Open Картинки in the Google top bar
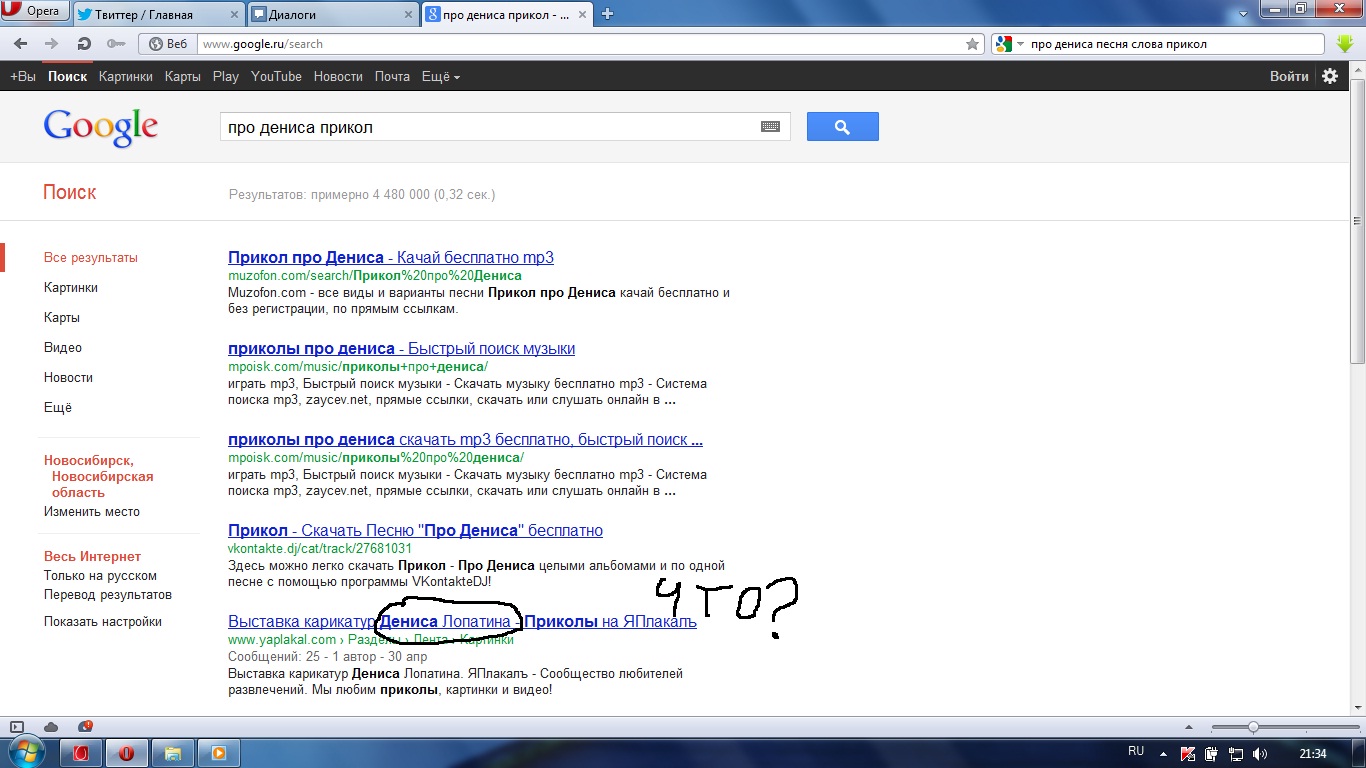Screen dimensions: 1366x768 [126, 76]
